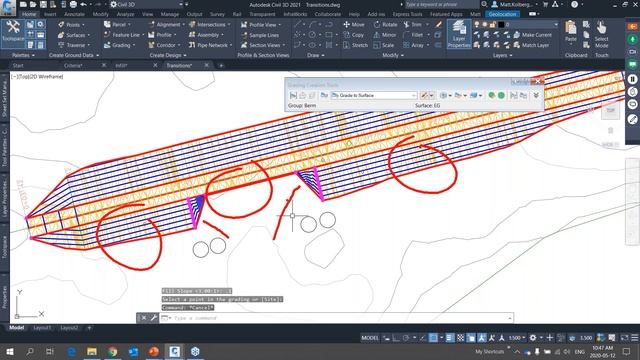Screen dimensions: 640x360
Task: Toggle the layer freeze sun icon
Action: click(x=484, y=24)
